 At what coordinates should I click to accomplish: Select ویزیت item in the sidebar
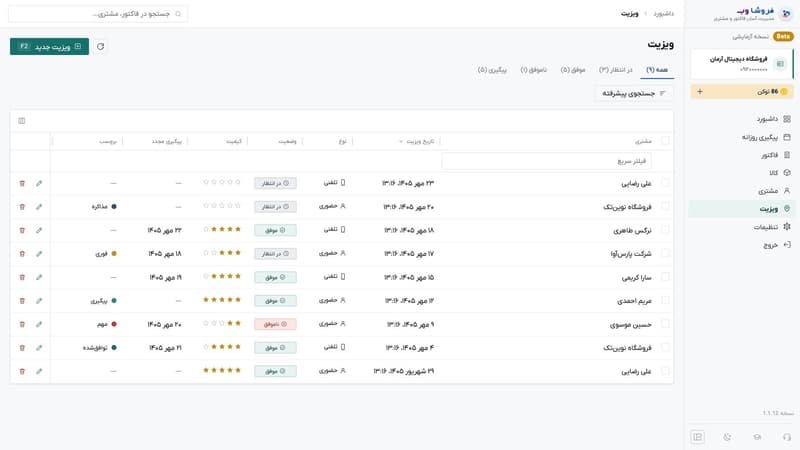741,209
